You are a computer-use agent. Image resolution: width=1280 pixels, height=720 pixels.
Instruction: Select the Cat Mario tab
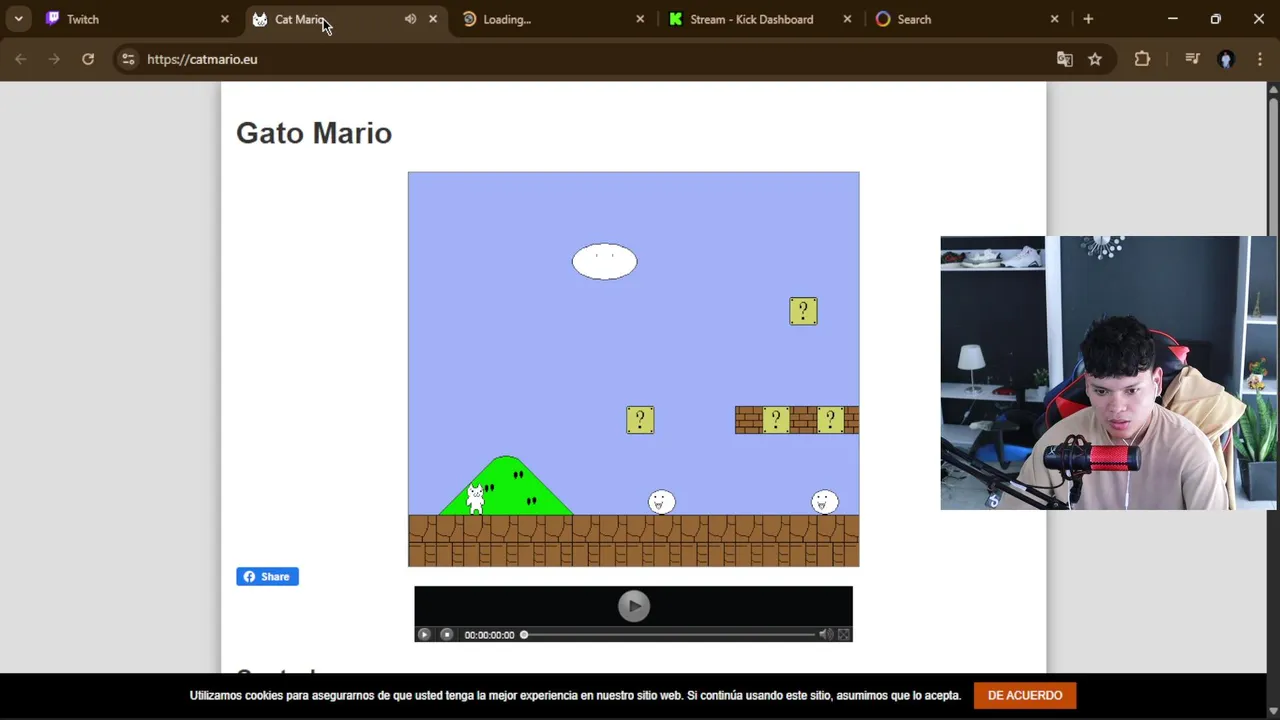pyautogui.click(x=300, y=19)
